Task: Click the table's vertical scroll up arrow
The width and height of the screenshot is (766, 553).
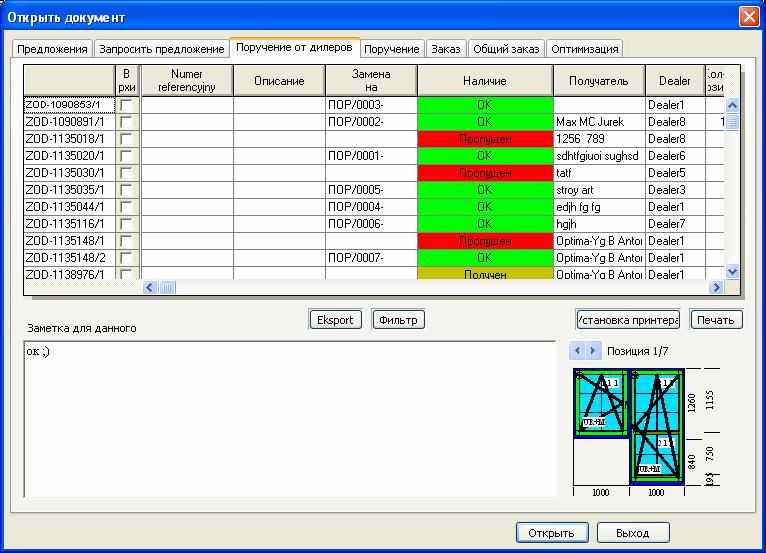Action: pos(732,105)
